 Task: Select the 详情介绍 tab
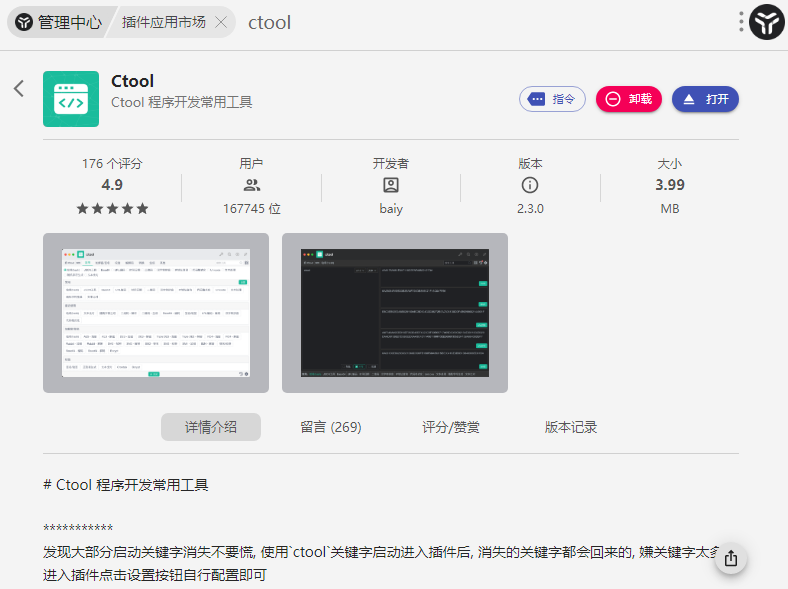tap(211, 427)
